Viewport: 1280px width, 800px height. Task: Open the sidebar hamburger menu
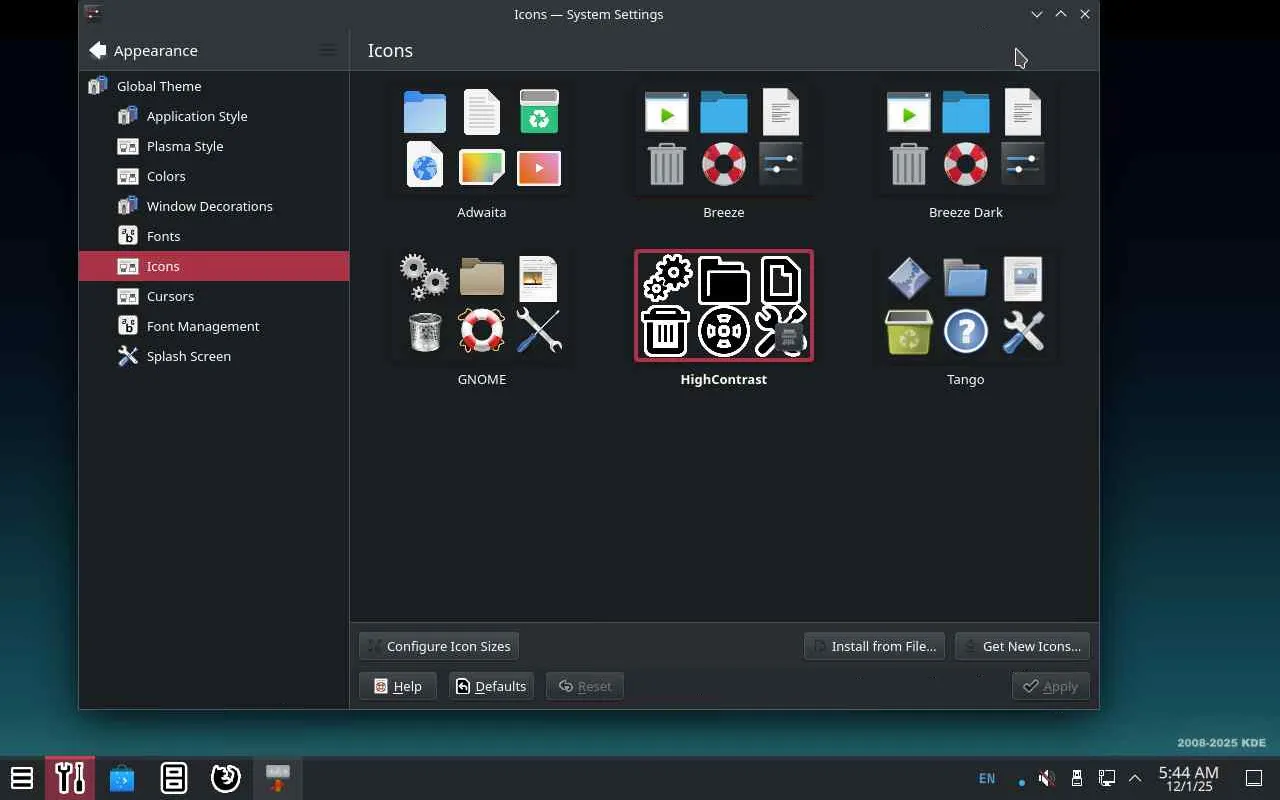328,50
